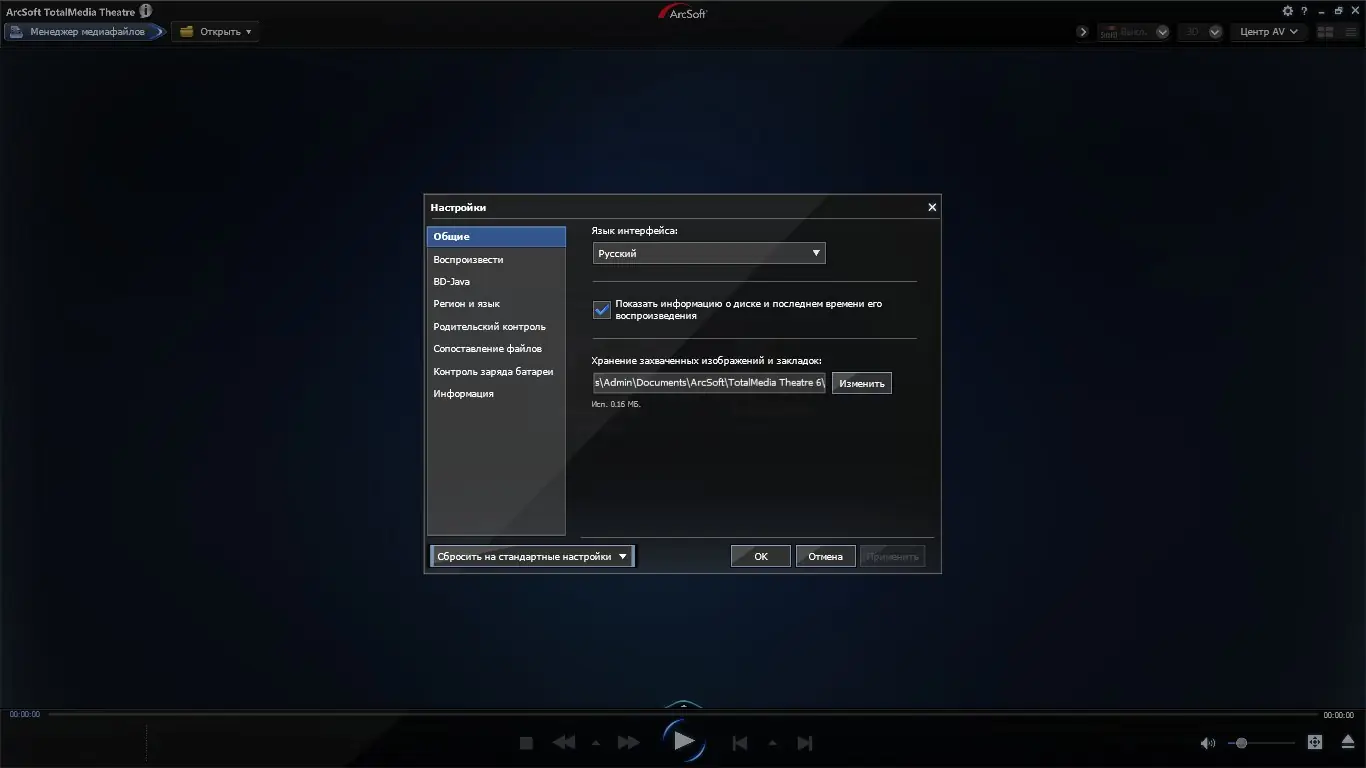Switch to grid thumbnail view icon
Image resolution: width=1366 pixels, height=768 pixels.
point(1326,32)
